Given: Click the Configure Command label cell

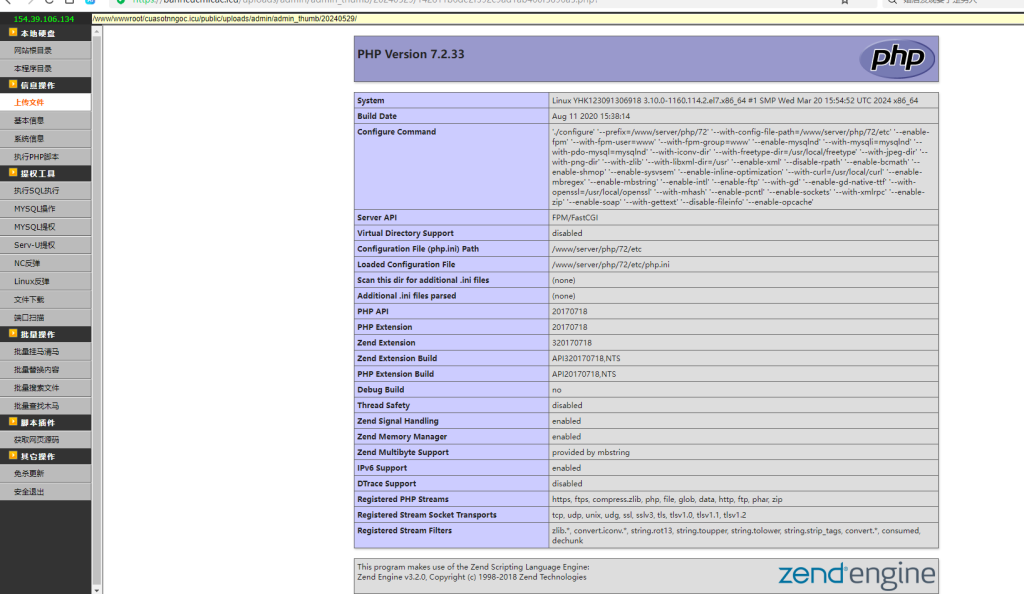Looking at the screenshot, I should [x=451, y=166].
